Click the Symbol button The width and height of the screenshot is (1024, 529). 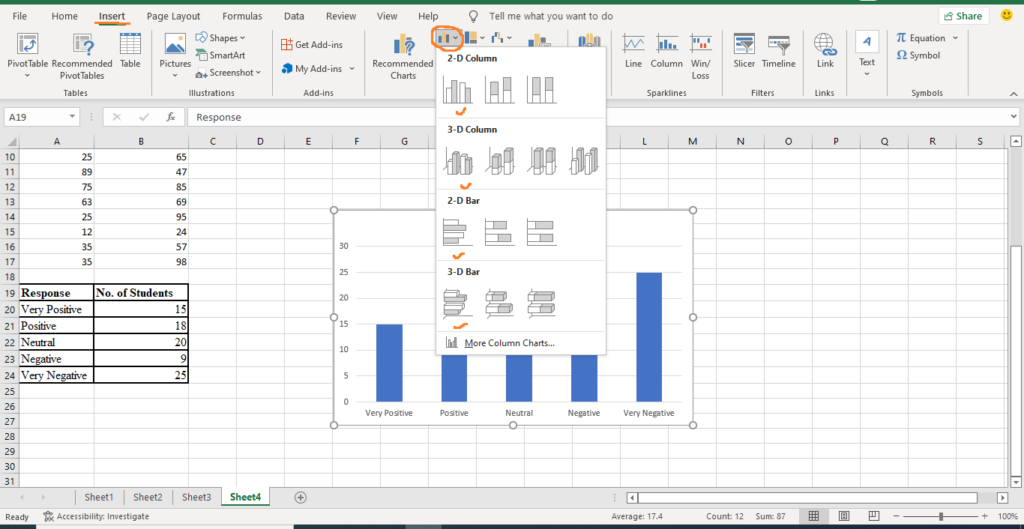pyautogui.click(x=918, y=56)
